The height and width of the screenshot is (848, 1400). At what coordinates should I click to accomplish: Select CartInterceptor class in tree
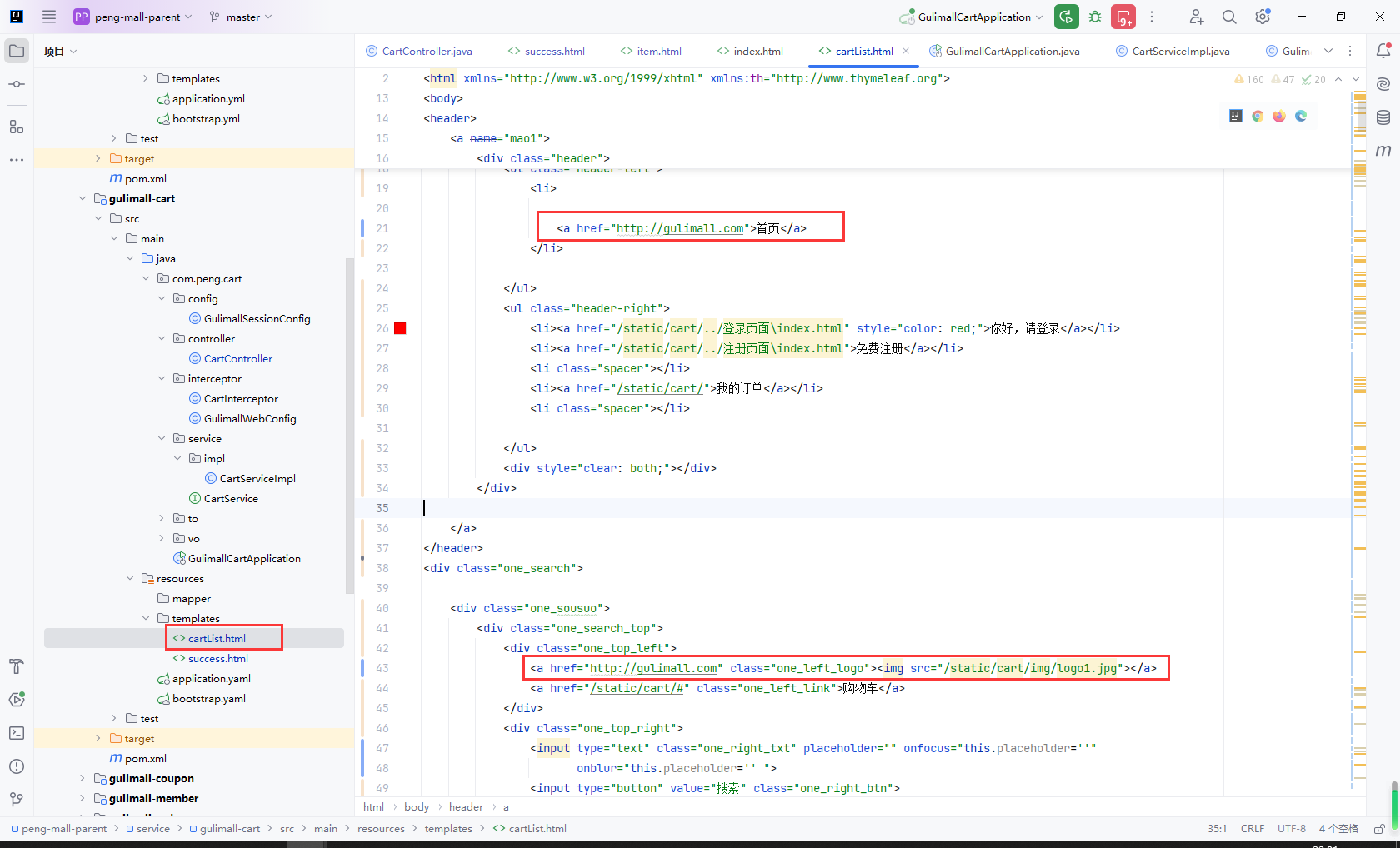(x=241, y=398)
